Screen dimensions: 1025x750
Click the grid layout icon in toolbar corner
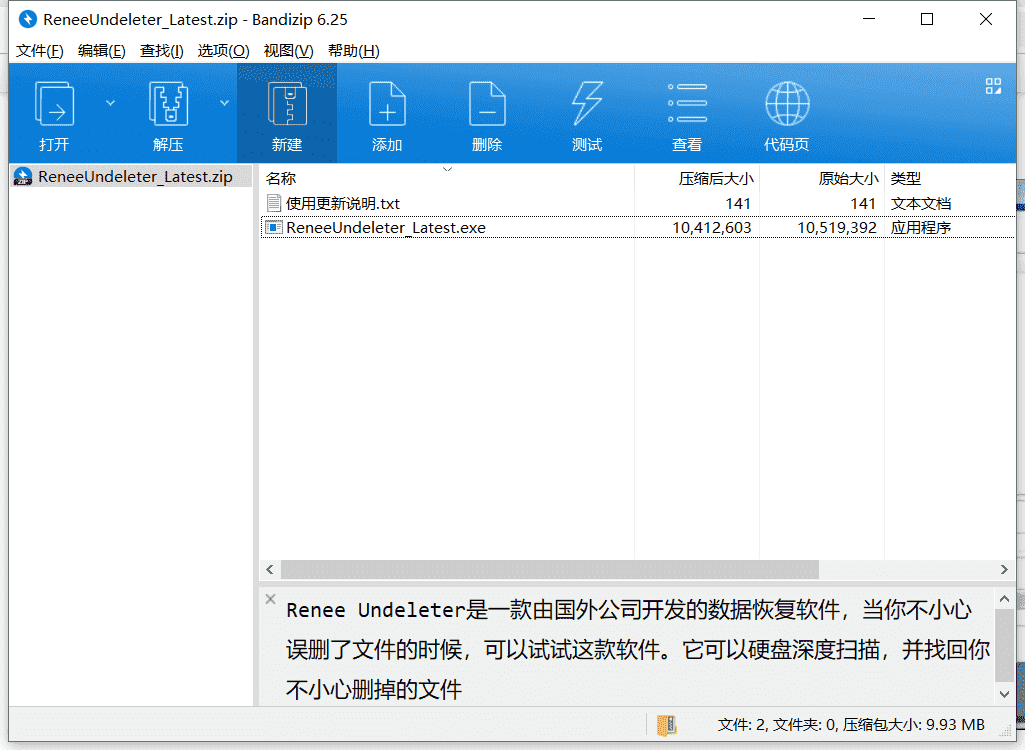tap(993, 86)
